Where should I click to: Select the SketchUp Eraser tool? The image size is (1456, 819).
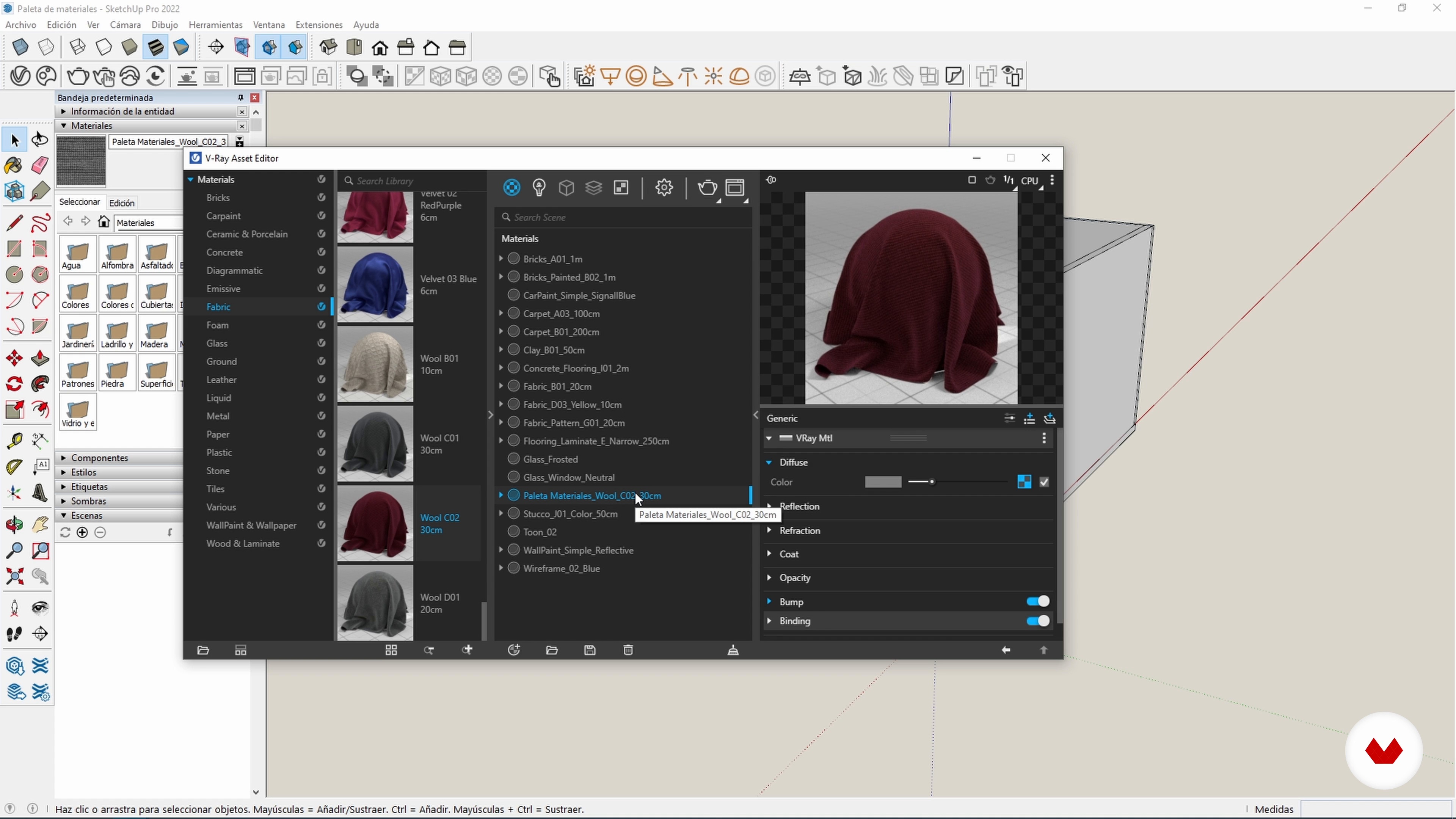(39, 166)
